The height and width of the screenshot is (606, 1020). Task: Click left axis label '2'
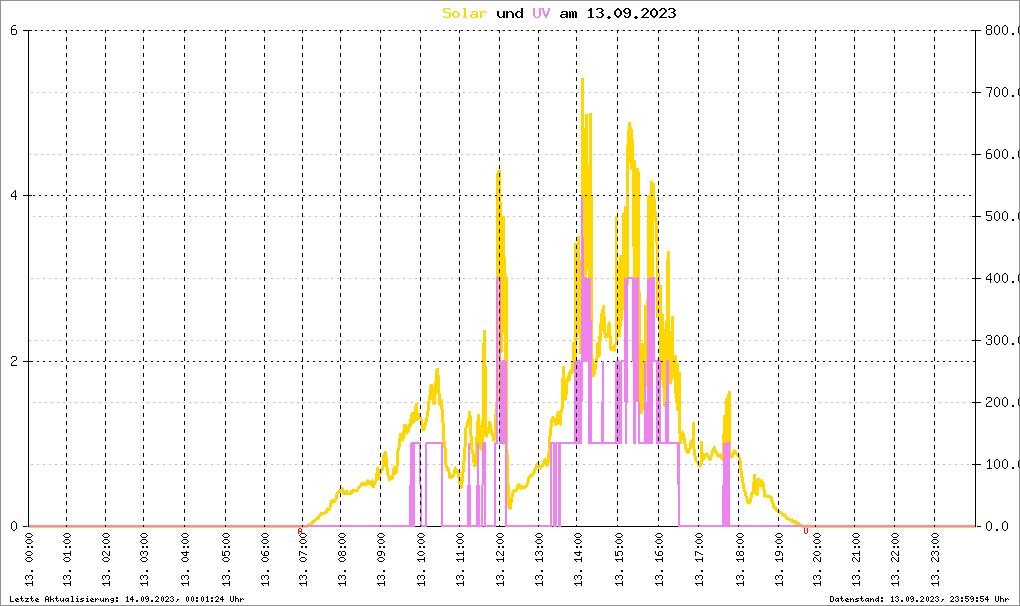click(x=14, y=361)
